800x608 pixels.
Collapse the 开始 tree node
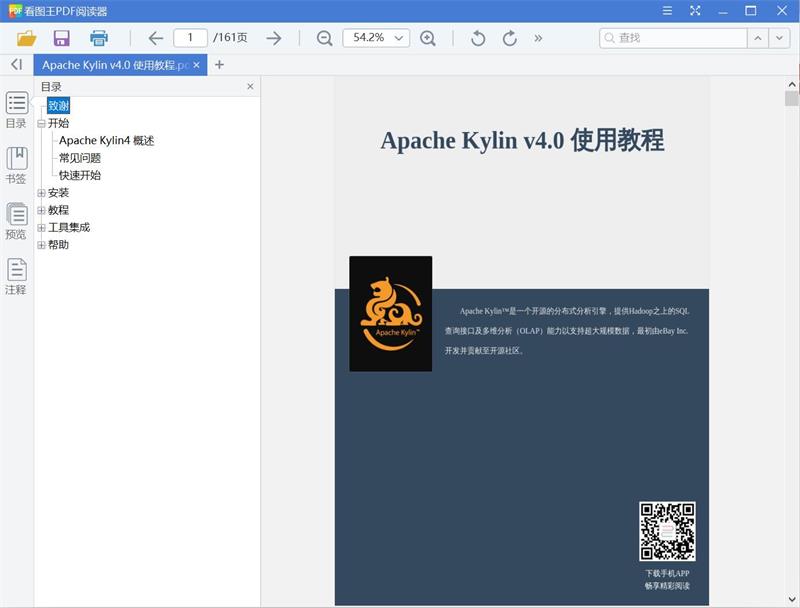coord(41,123)
